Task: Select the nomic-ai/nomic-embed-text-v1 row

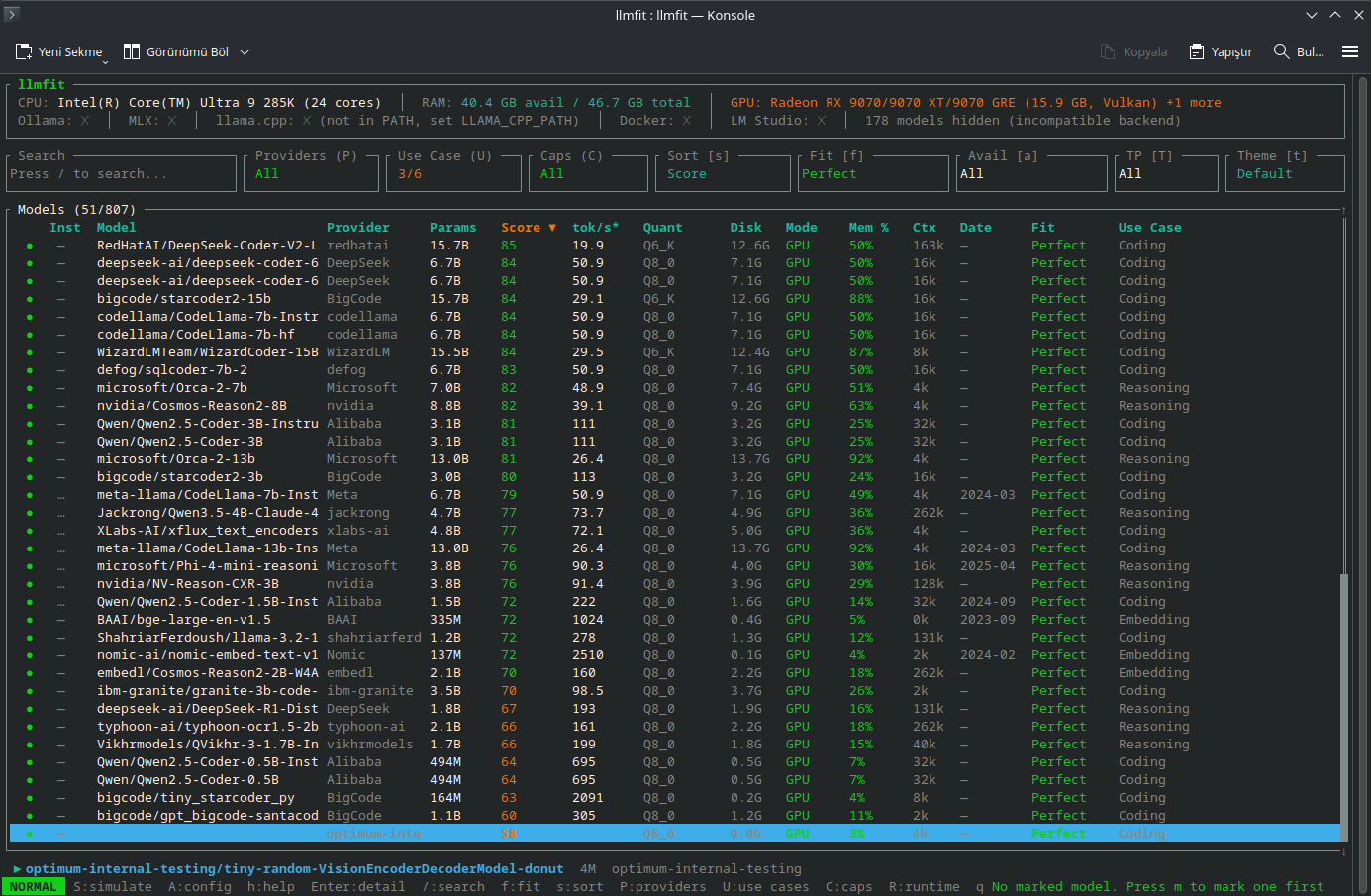Action: pos(675,655)
